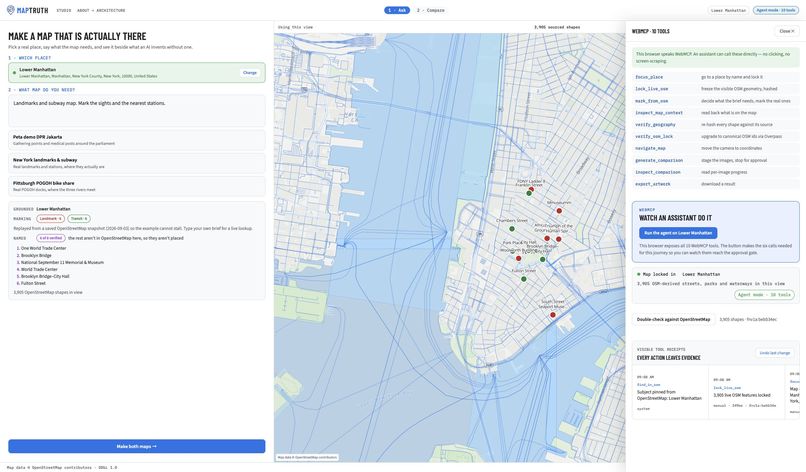Switch to step 2 Compare tab
Screen dimensions: 806x472
[431, 10]
